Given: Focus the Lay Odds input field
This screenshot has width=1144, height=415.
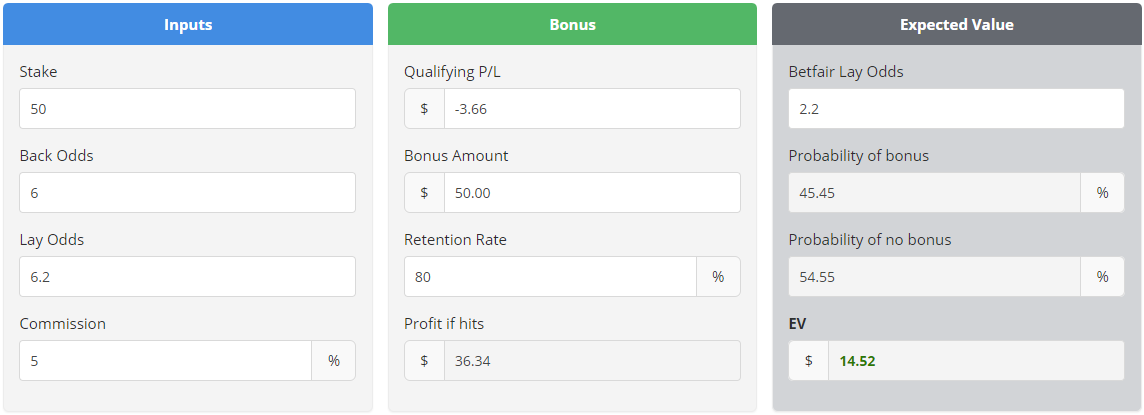Looking at the screenshot, I should point(187,277).
